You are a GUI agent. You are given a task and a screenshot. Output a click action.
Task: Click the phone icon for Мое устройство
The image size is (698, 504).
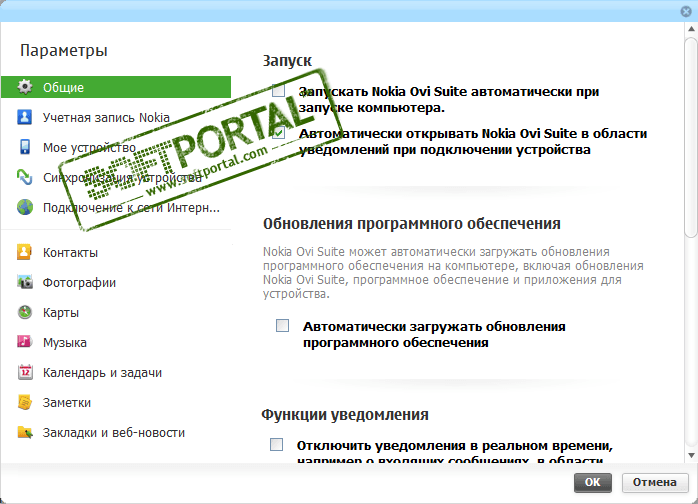(x=25, y=147)
